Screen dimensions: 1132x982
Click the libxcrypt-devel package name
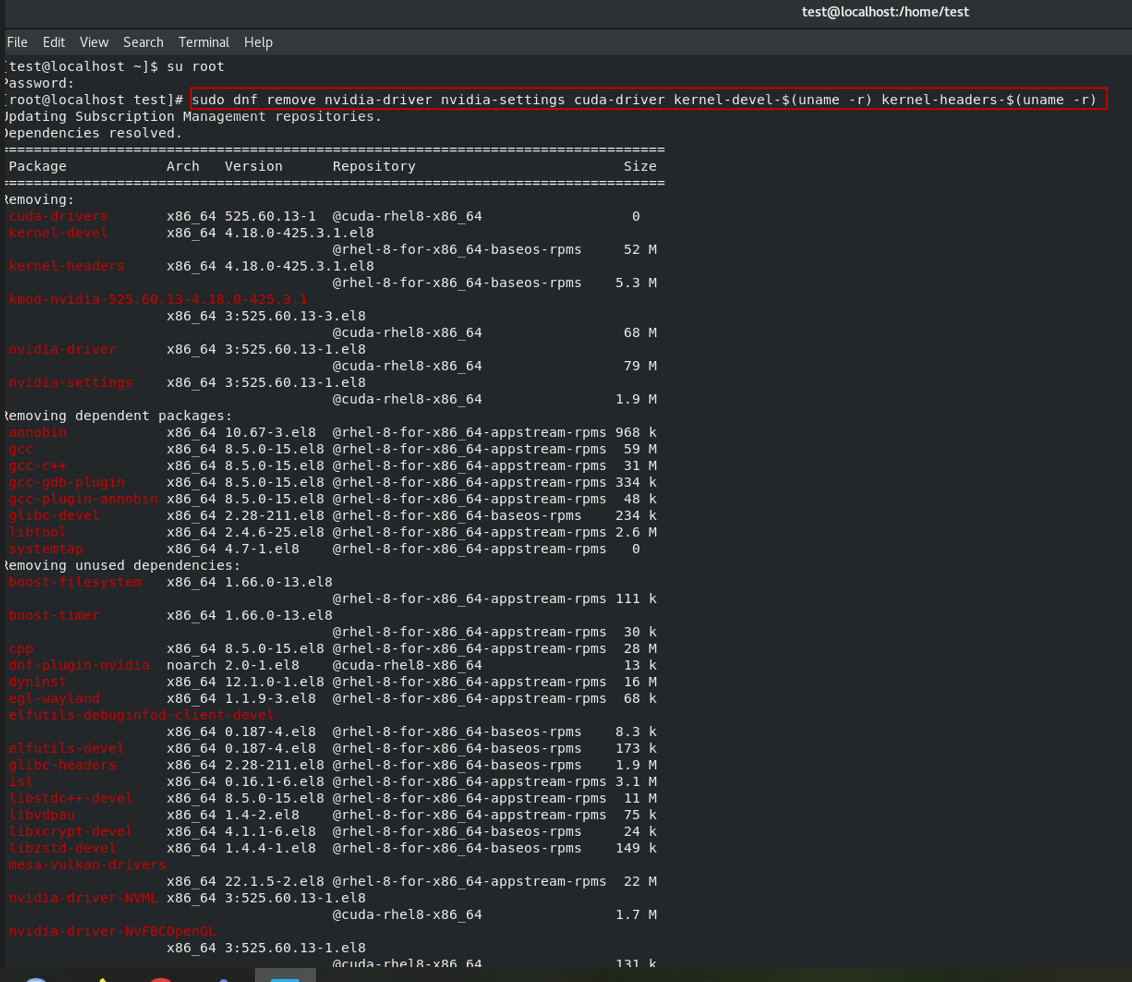pyautogui.click(x=71, y=830)
